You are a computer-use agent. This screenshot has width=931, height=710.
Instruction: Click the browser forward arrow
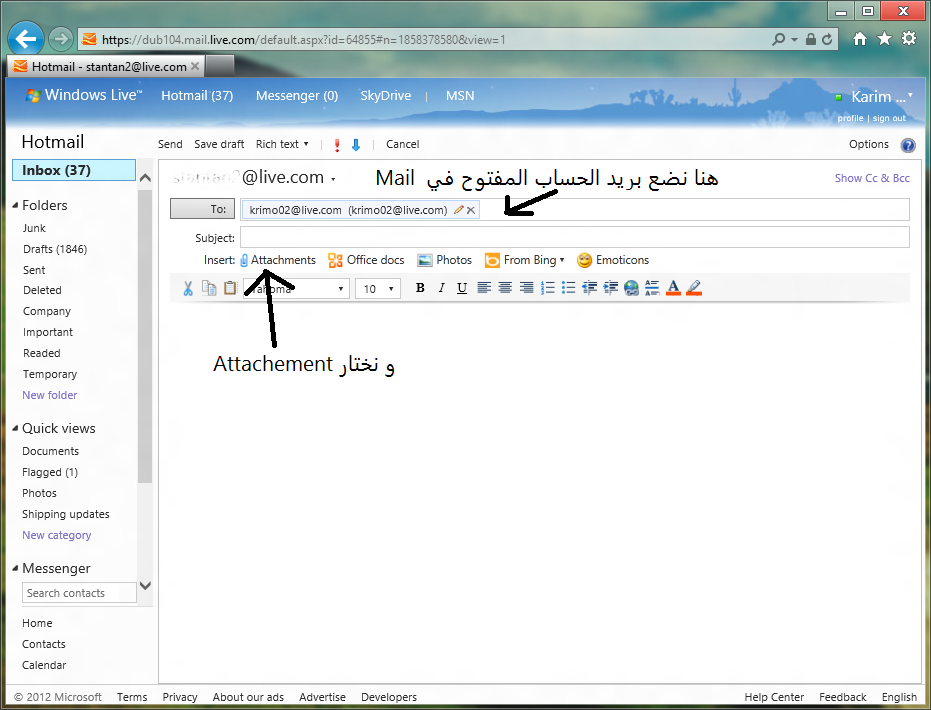point(60,39)
